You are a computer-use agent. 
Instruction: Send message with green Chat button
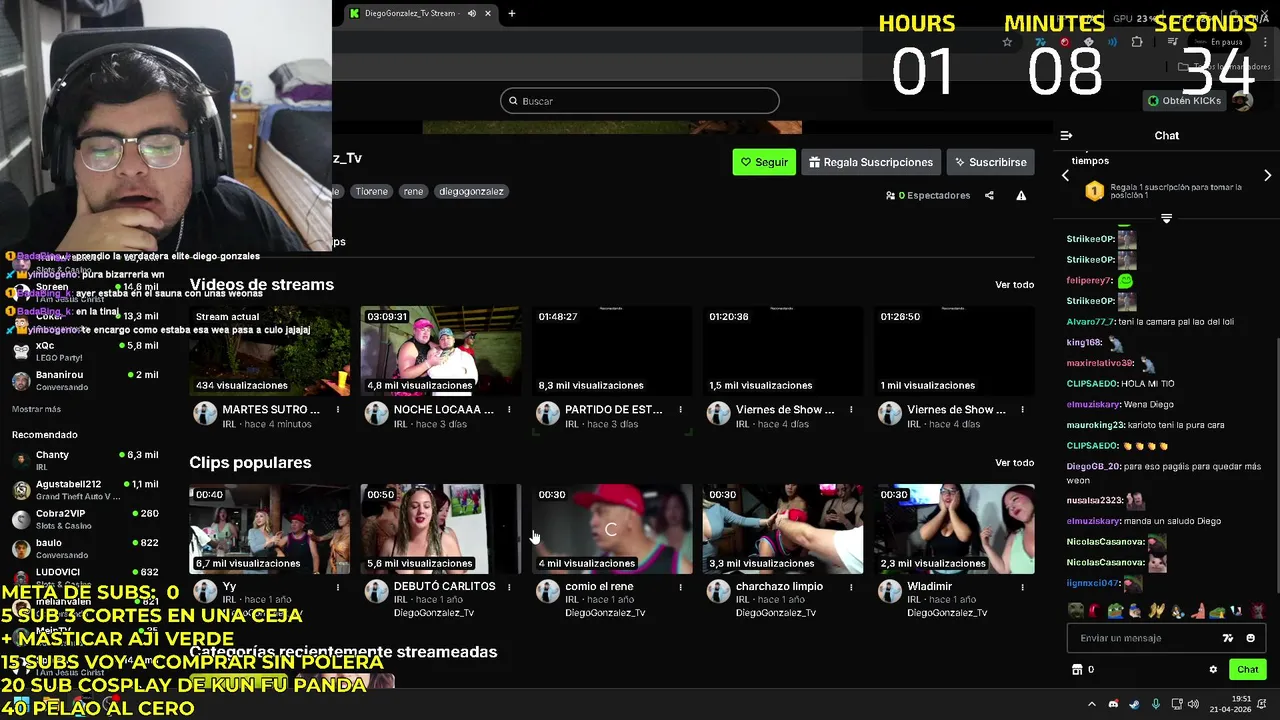point(1248,669)
